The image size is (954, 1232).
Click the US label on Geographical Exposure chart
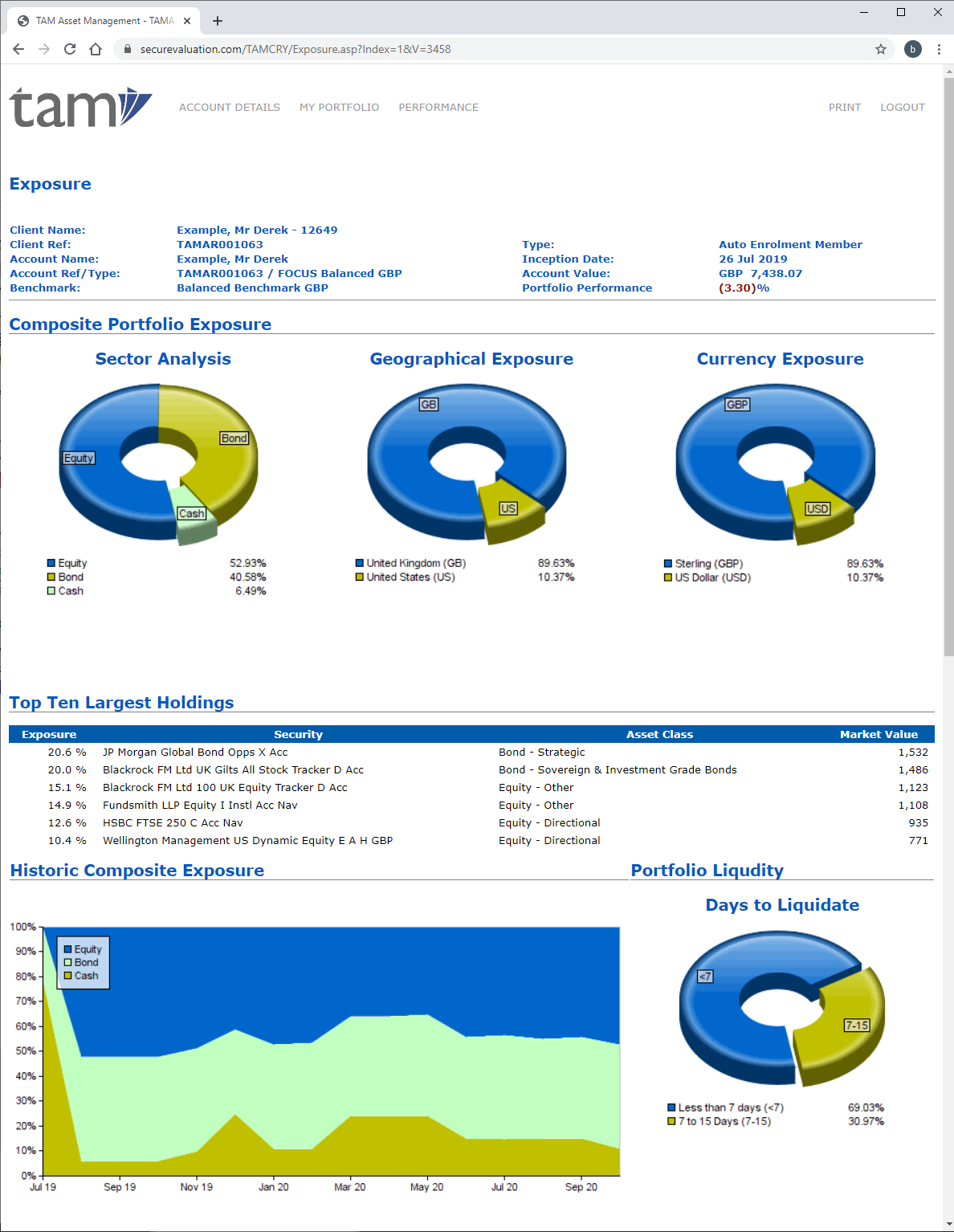coord(508,508)
